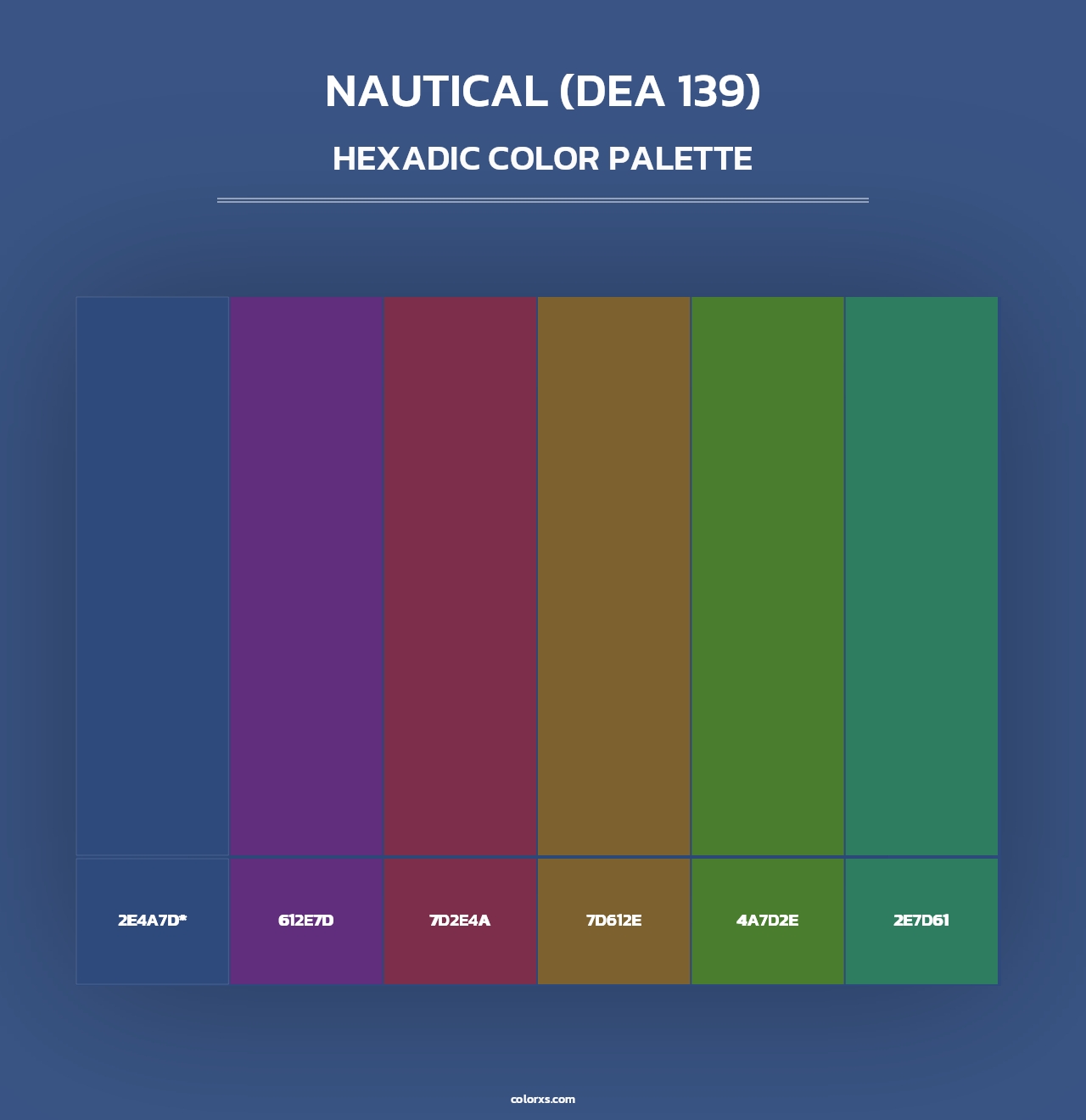
Task: Click the horizontal divider line under subtitle
Action: pos(543,201)
